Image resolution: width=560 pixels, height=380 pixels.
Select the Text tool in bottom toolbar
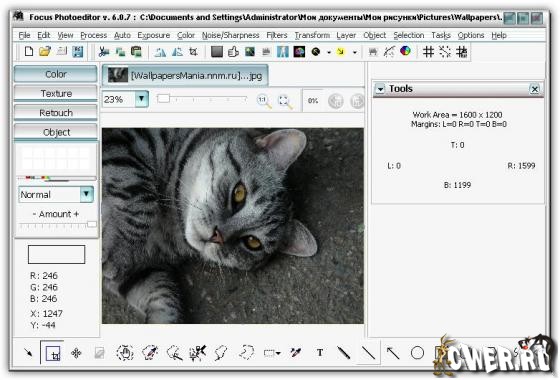point(320,353)
